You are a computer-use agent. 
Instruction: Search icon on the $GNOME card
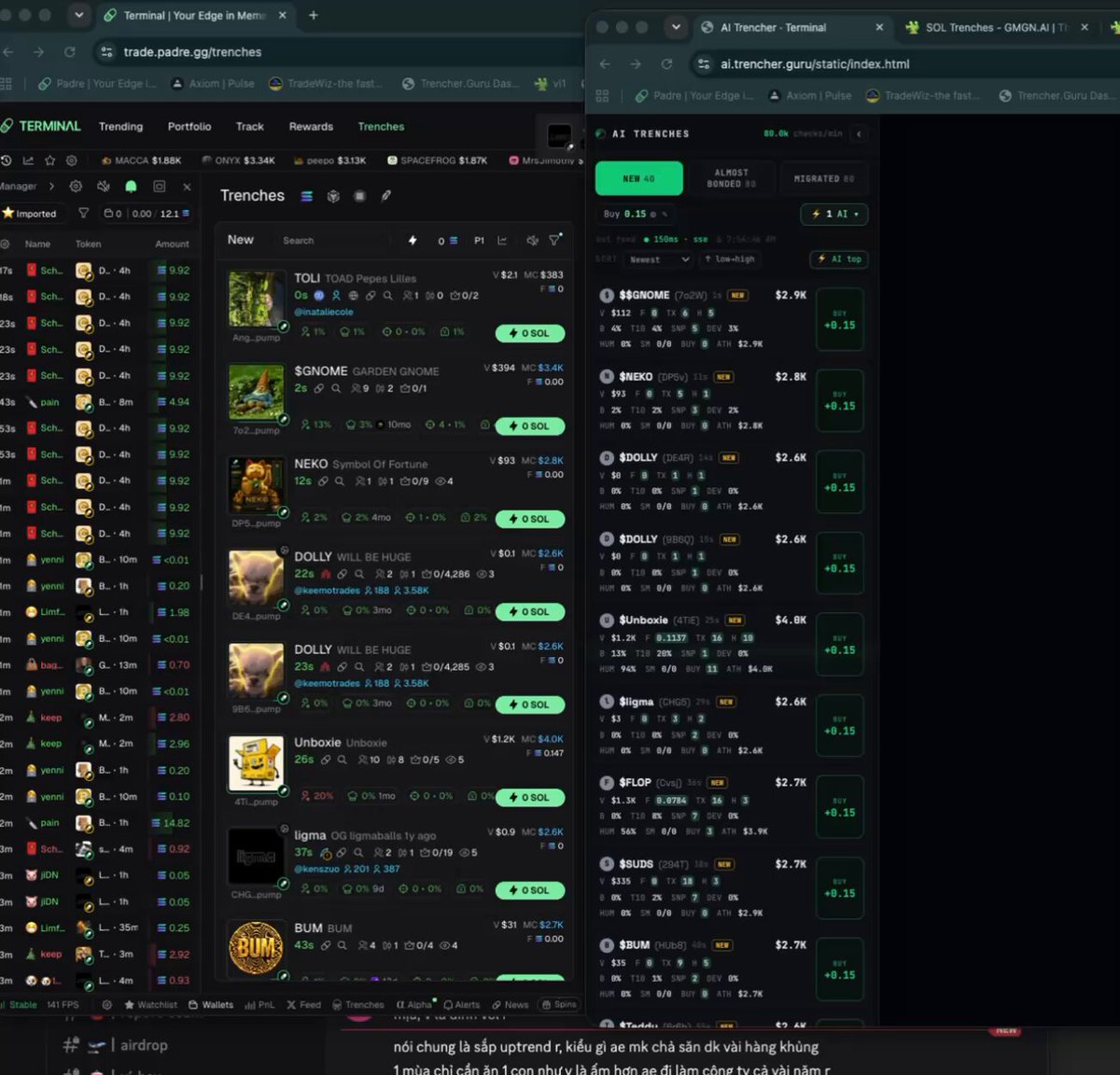click(x=335, y=388)
